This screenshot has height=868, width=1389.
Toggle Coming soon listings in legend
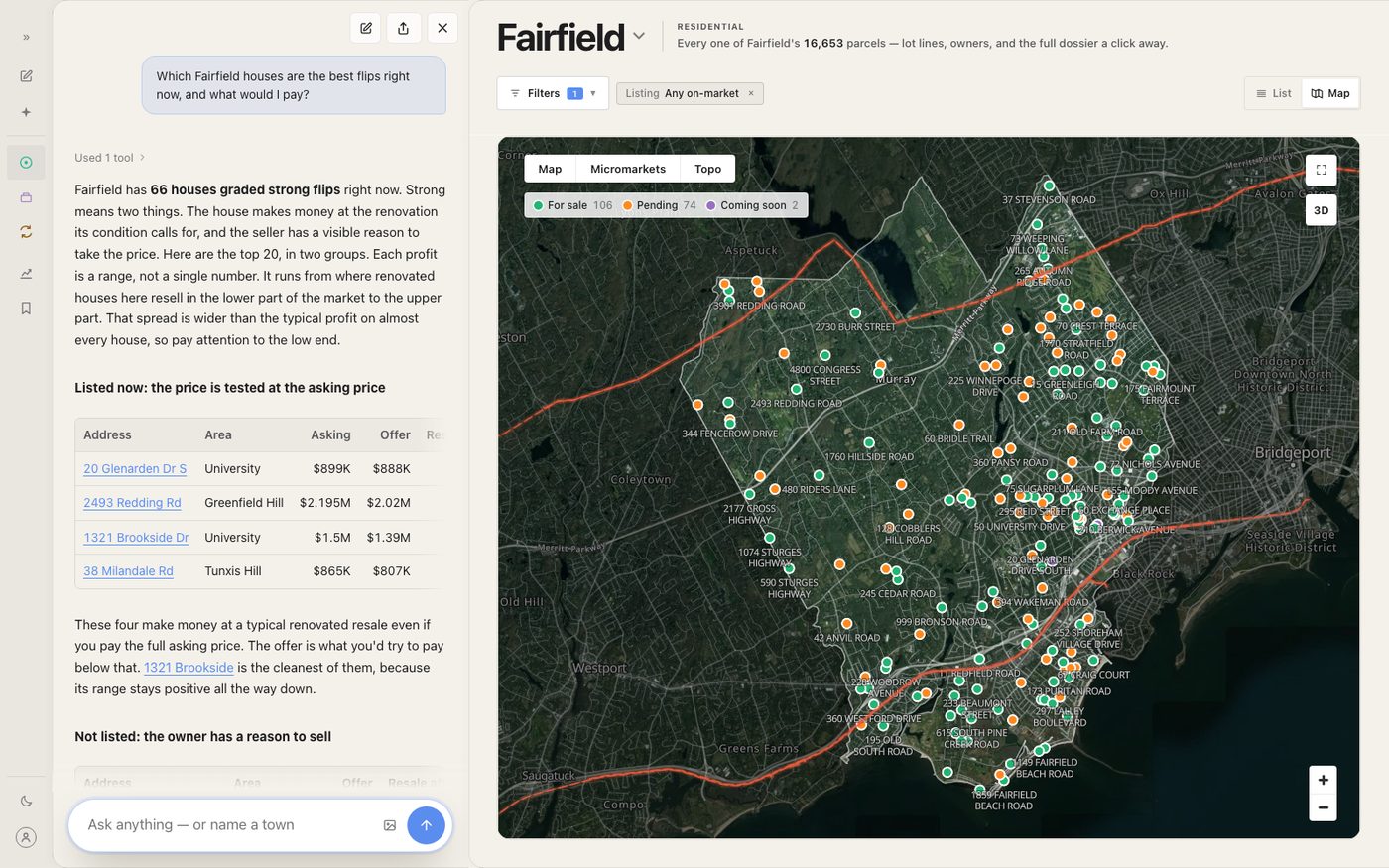[x=752, y=205]
